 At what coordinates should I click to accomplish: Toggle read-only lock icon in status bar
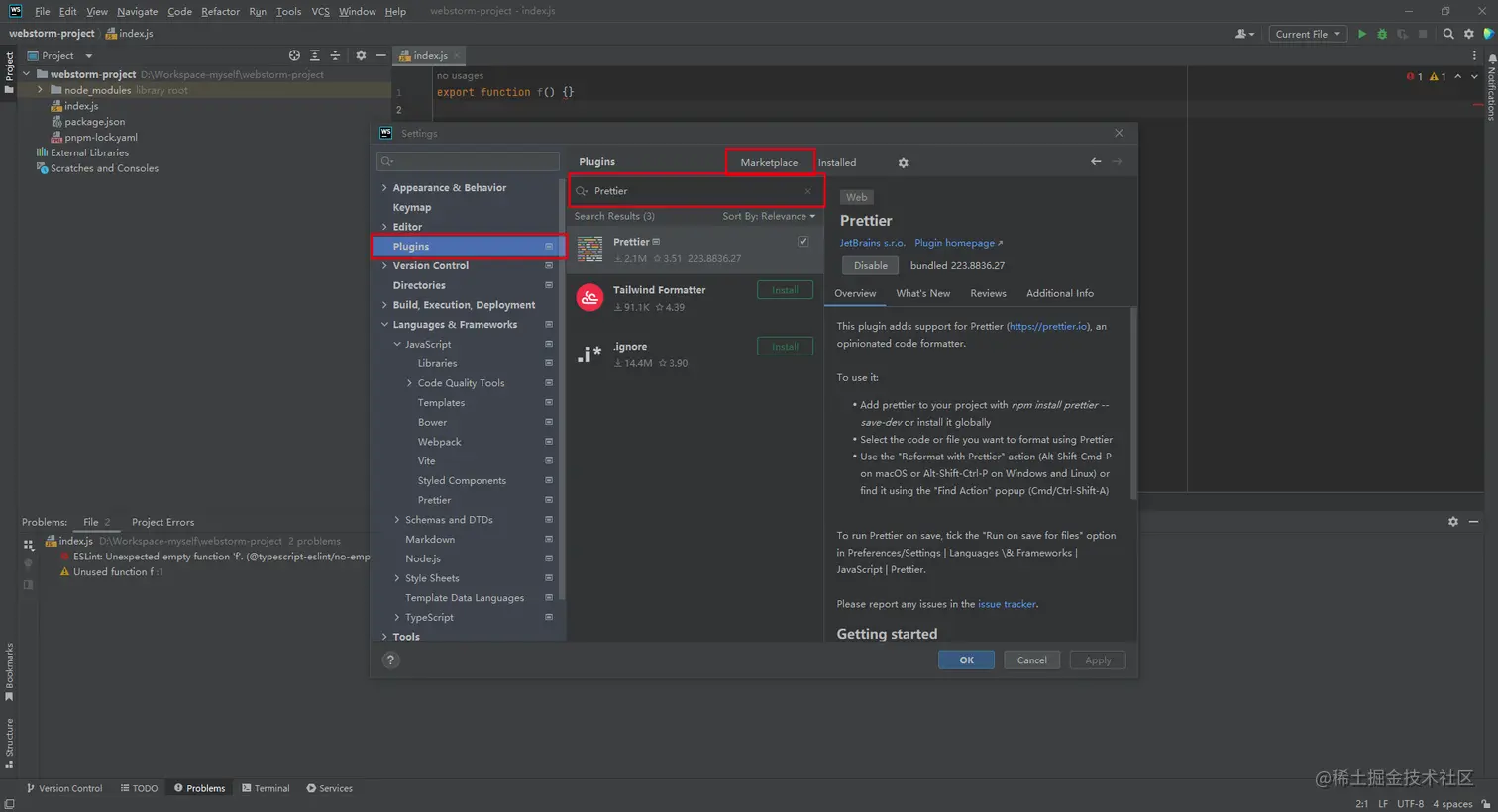1486,804
